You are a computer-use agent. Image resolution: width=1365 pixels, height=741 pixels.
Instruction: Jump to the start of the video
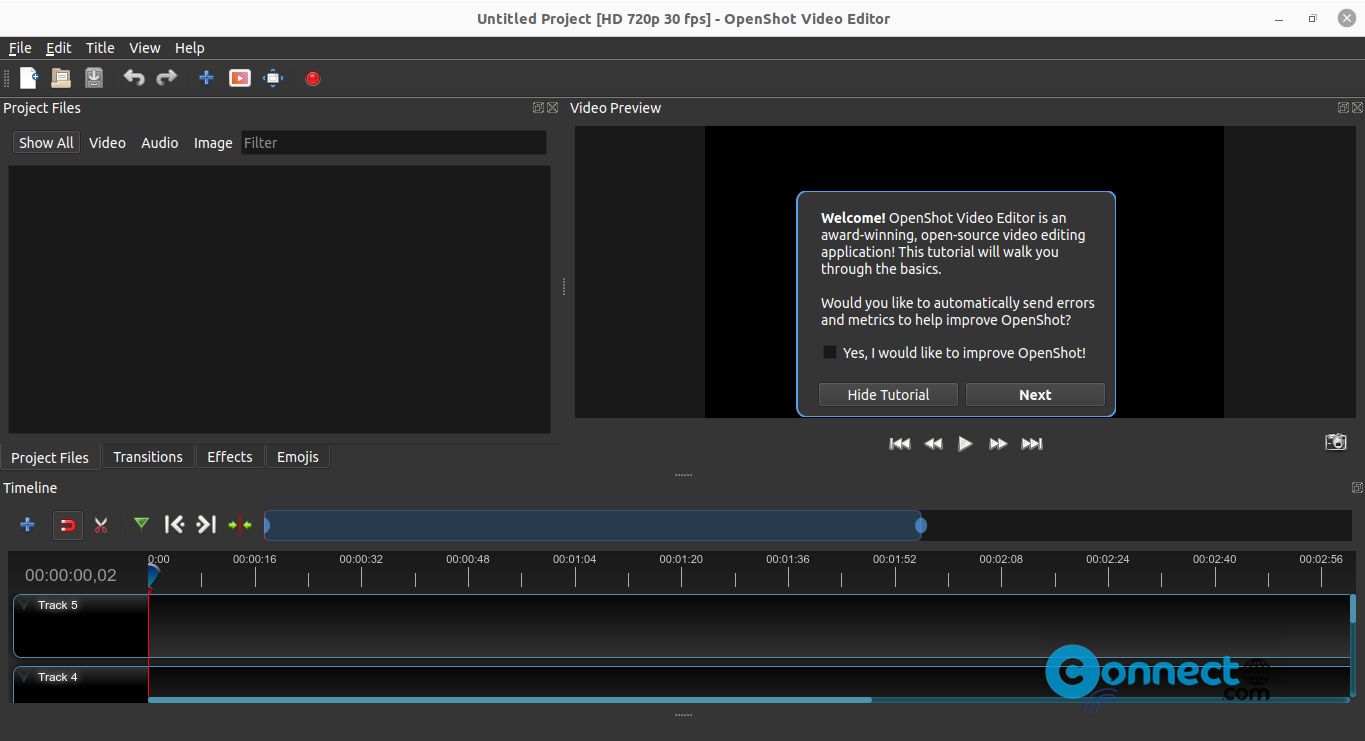900,443
